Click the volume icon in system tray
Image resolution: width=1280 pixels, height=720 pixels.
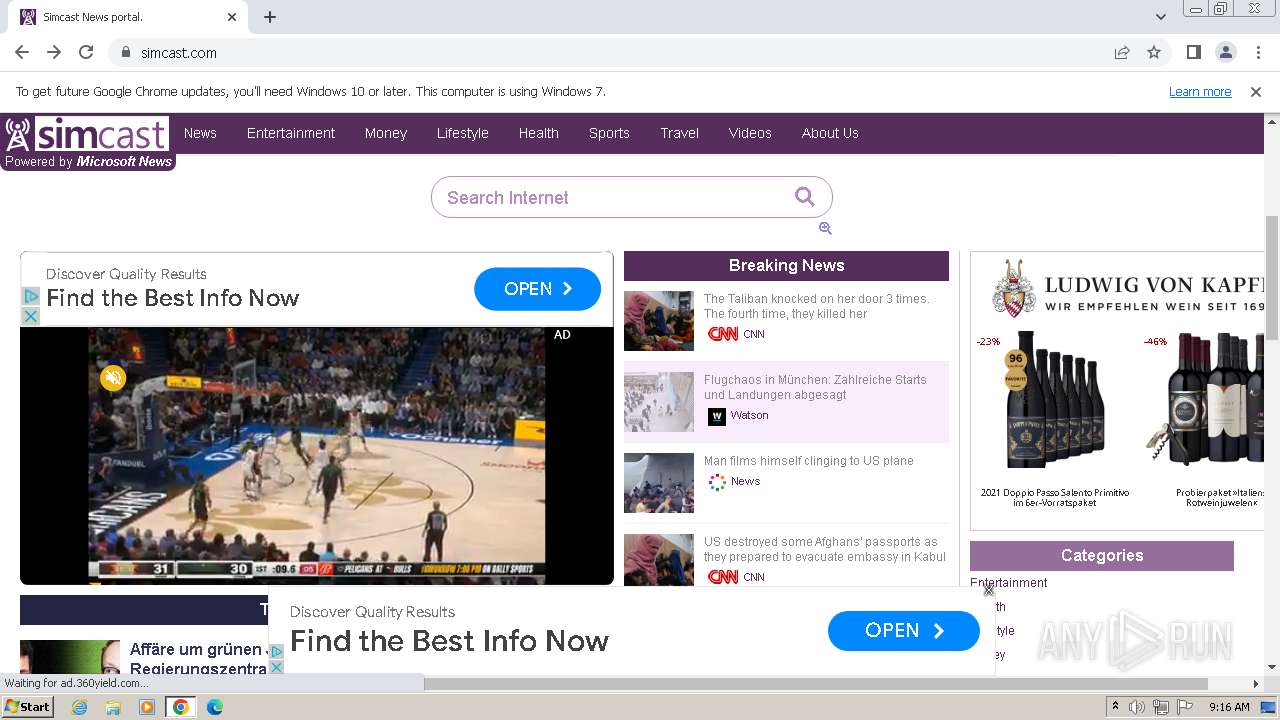(1137, 707)
